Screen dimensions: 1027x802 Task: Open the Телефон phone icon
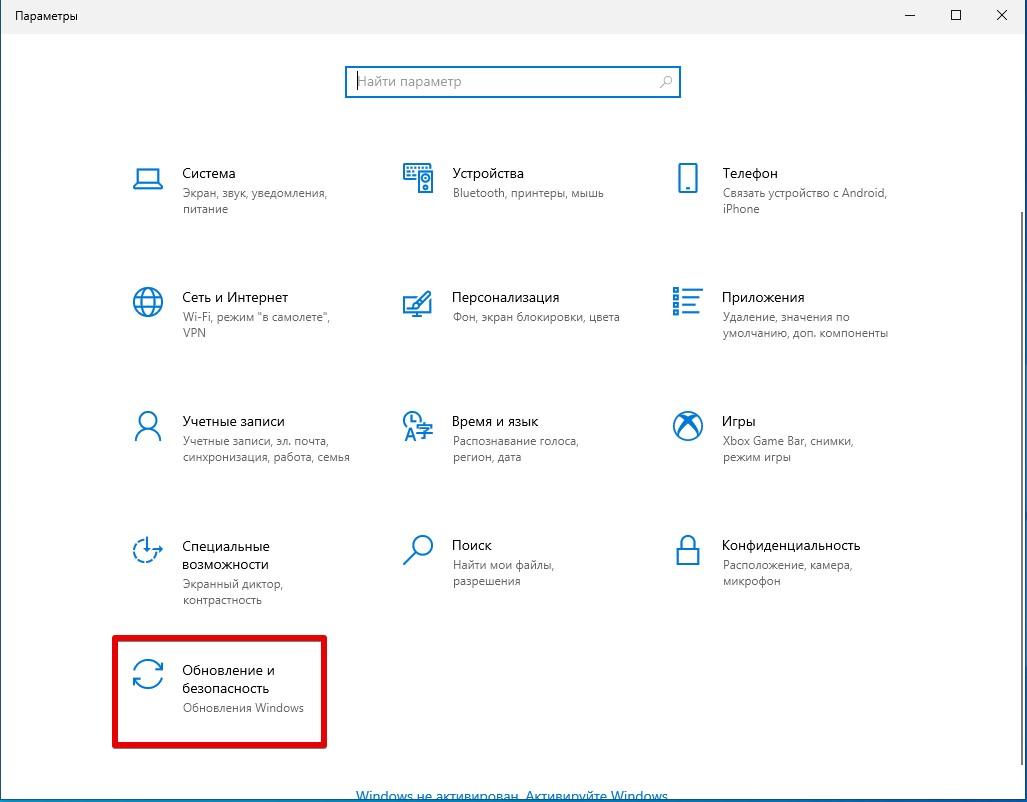click(688, 178)
